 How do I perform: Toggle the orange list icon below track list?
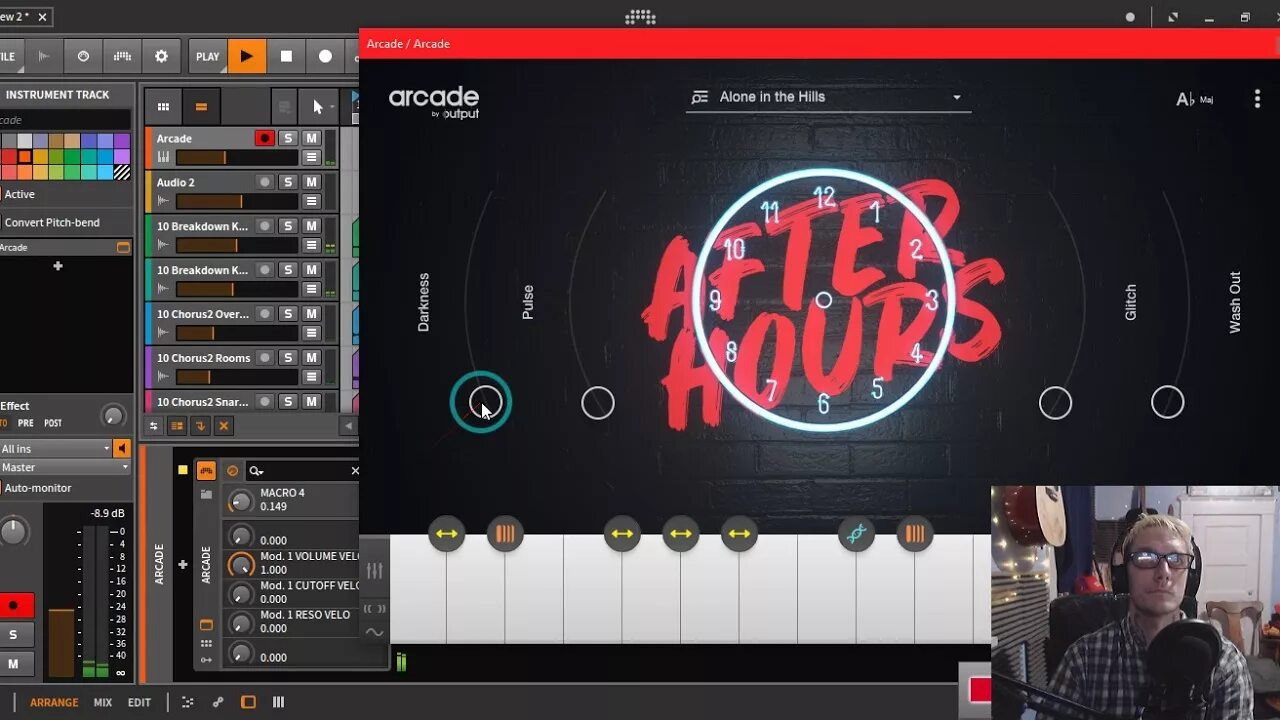pos(177,426)
